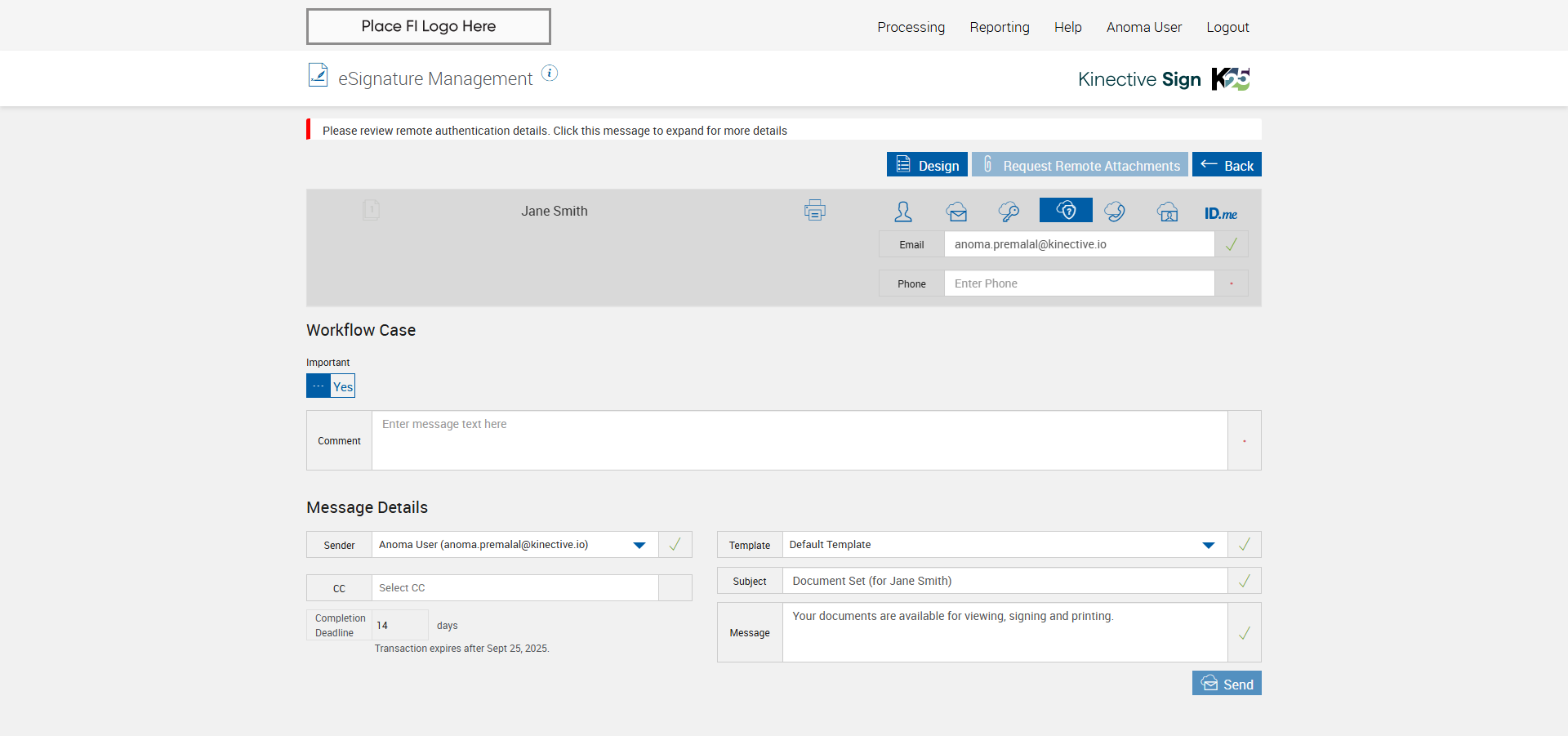This screenshot has width=1568, height=736.
Task: Choose the cloud envelope email authentication icon
Action: [957, 212]
